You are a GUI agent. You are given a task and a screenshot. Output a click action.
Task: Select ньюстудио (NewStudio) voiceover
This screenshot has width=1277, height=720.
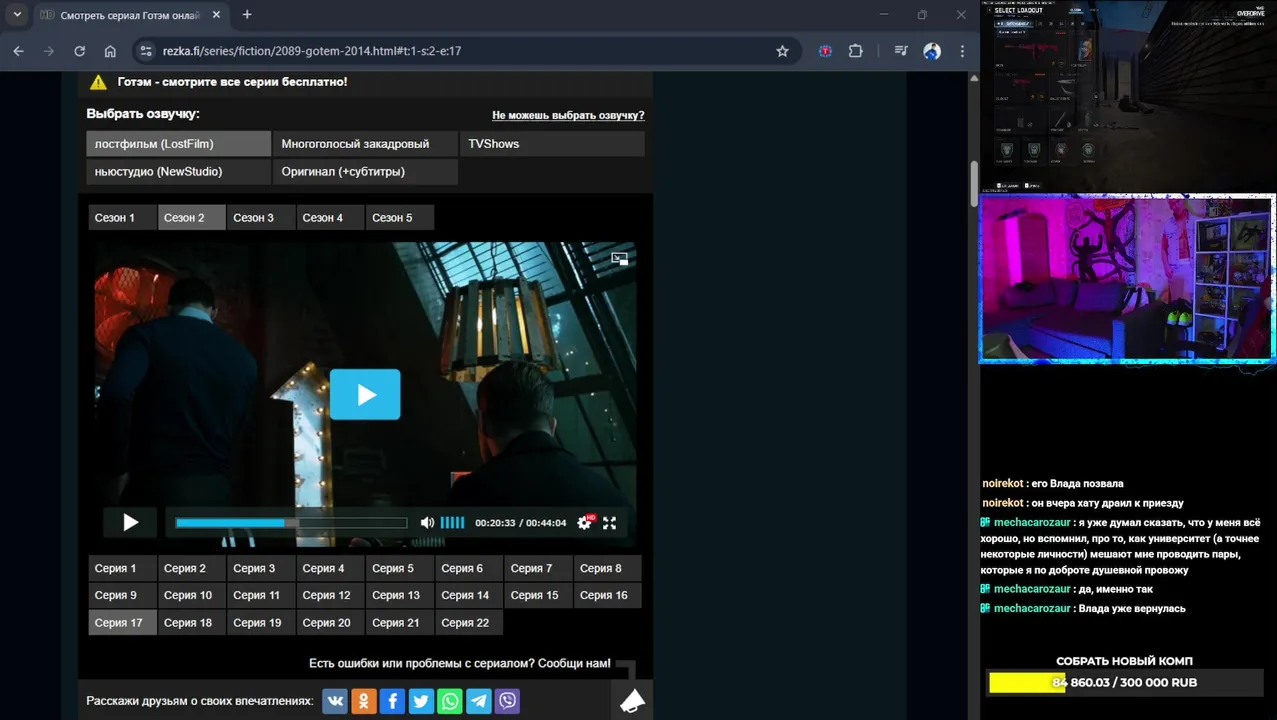(179, 172)
